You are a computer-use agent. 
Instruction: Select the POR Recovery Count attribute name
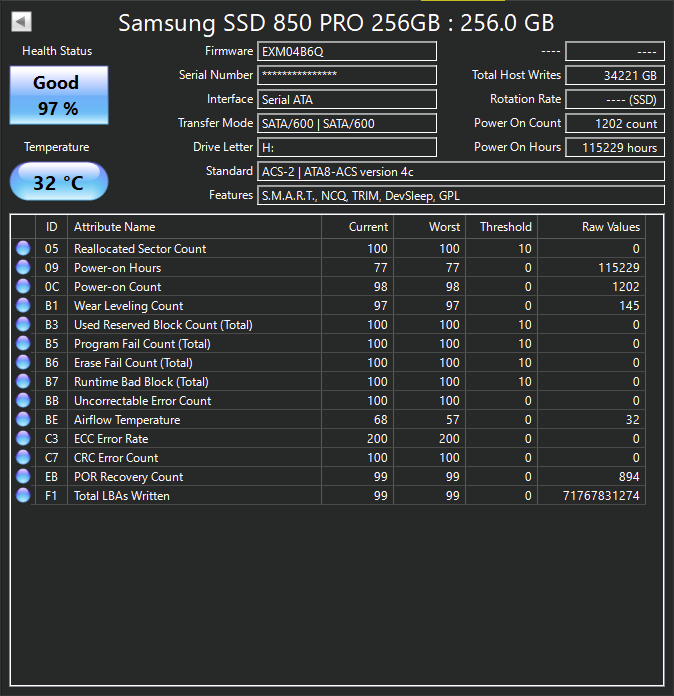(x=128, y=477)
